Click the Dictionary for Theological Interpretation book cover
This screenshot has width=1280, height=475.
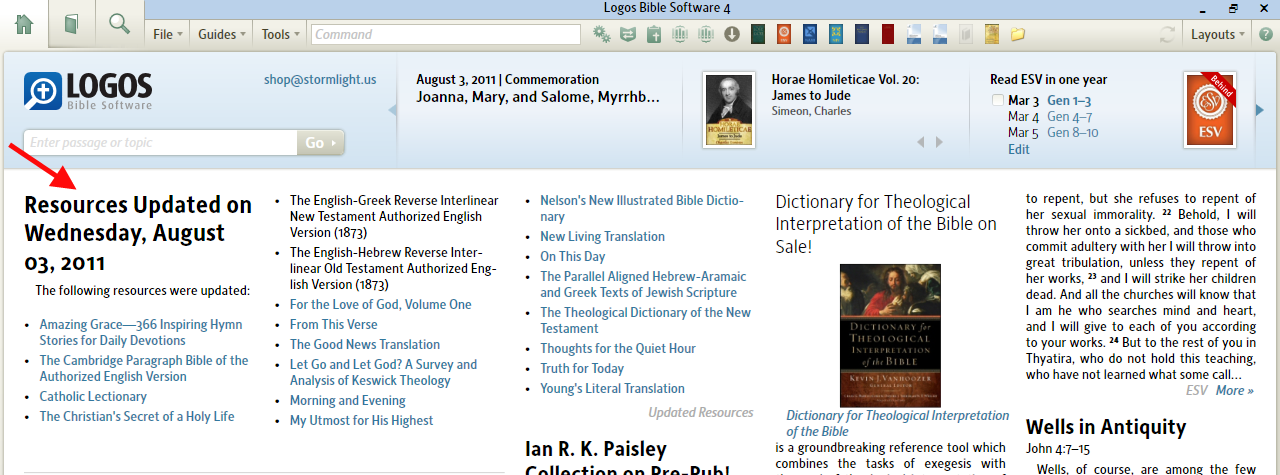890,333
